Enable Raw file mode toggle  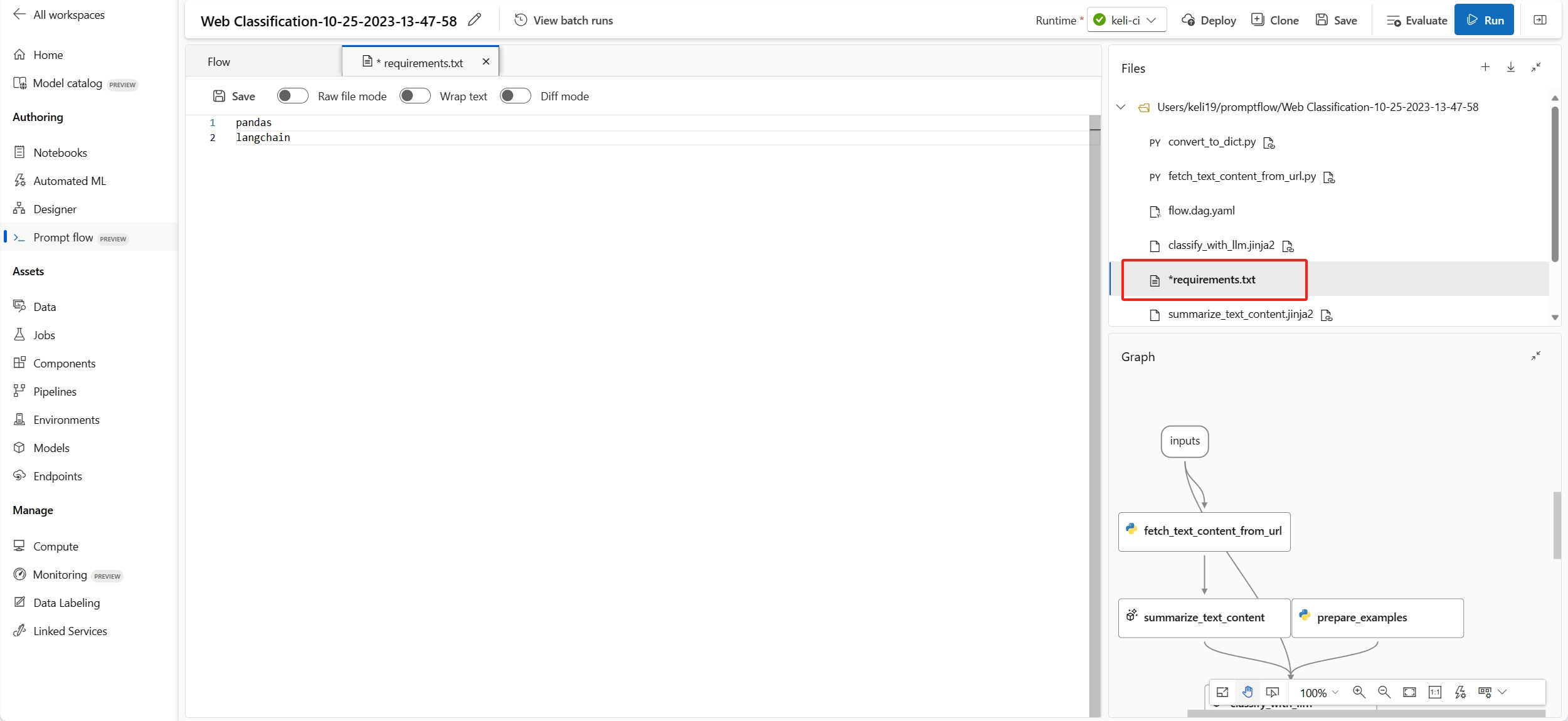pos(293,96)
